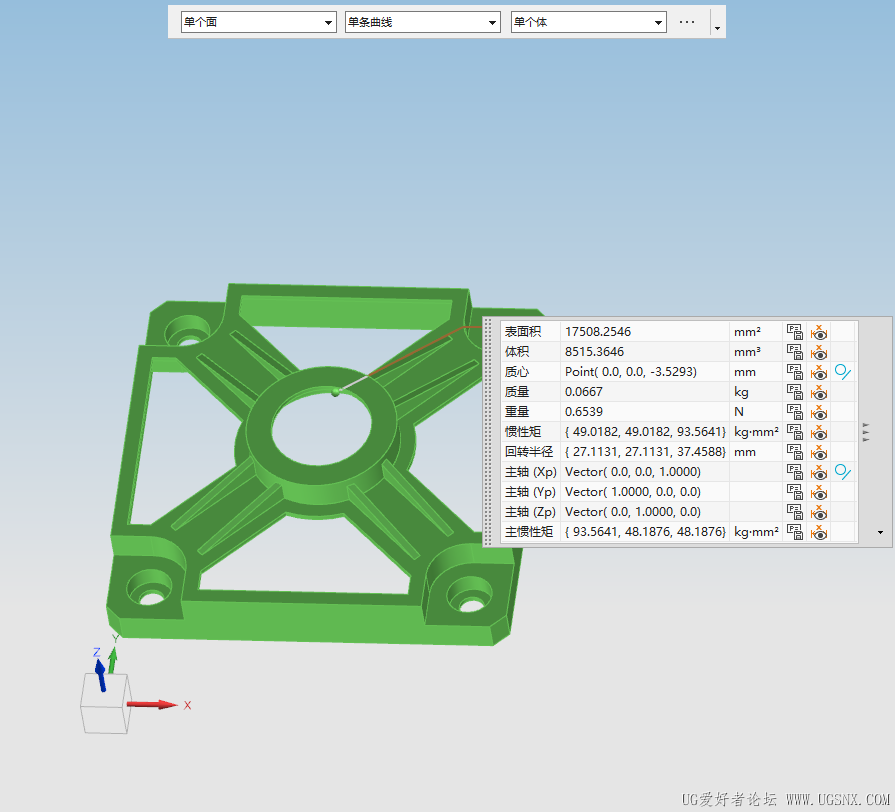Click the blue geometry icon in the 主轴 (Xp) row
This screenshot has height=812, width=895.
click(x=842, y=471)
